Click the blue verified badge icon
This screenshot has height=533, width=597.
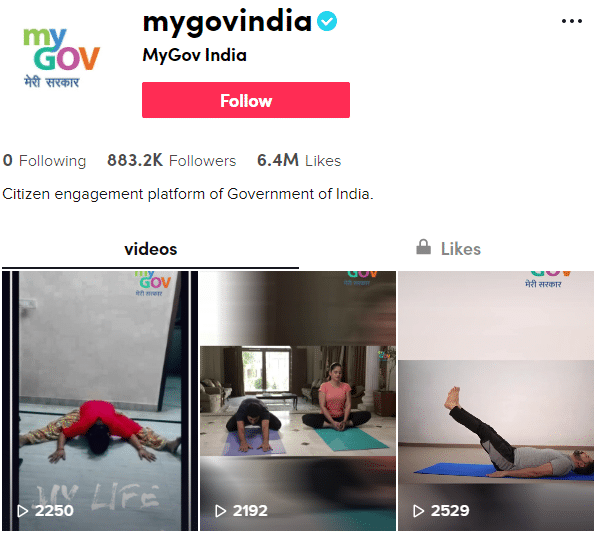(327, 21)
